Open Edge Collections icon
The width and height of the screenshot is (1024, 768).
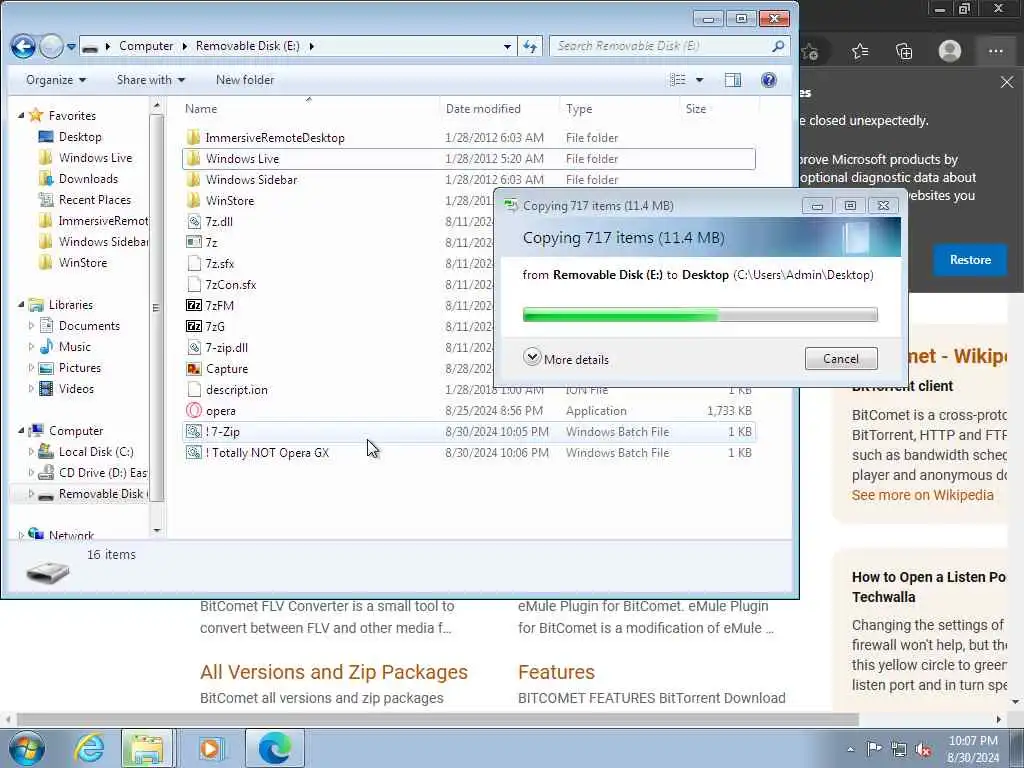point(904,51)
